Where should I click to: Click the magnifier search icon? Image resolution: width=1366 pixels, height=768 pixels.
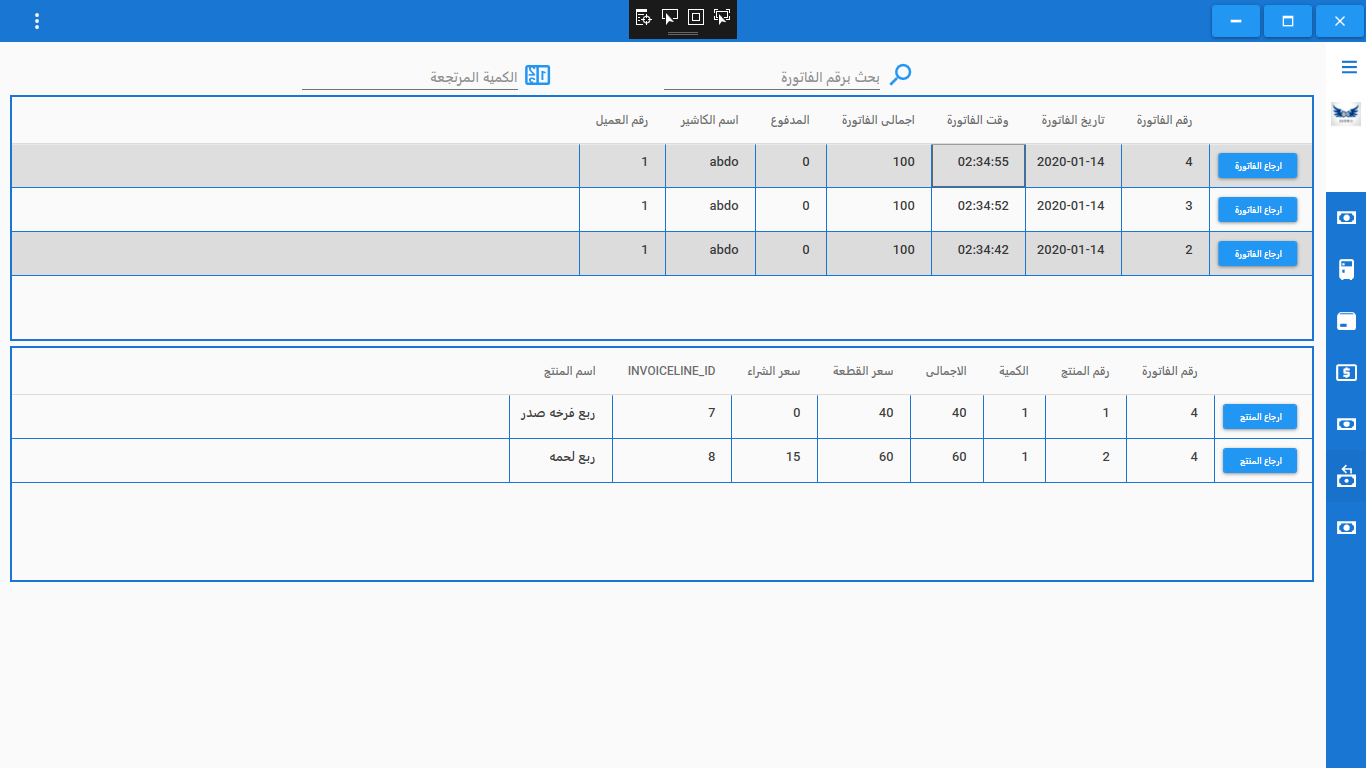coord(901,75)
